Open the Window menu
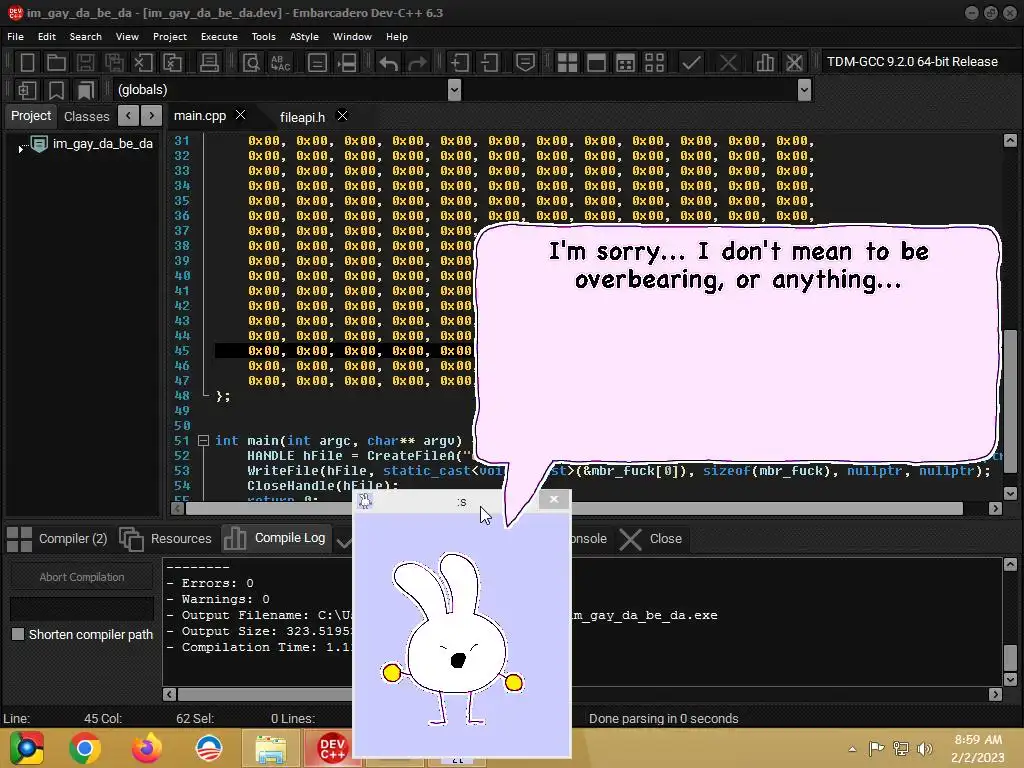Screen dimensions: 1024x768 pos(353,37)
